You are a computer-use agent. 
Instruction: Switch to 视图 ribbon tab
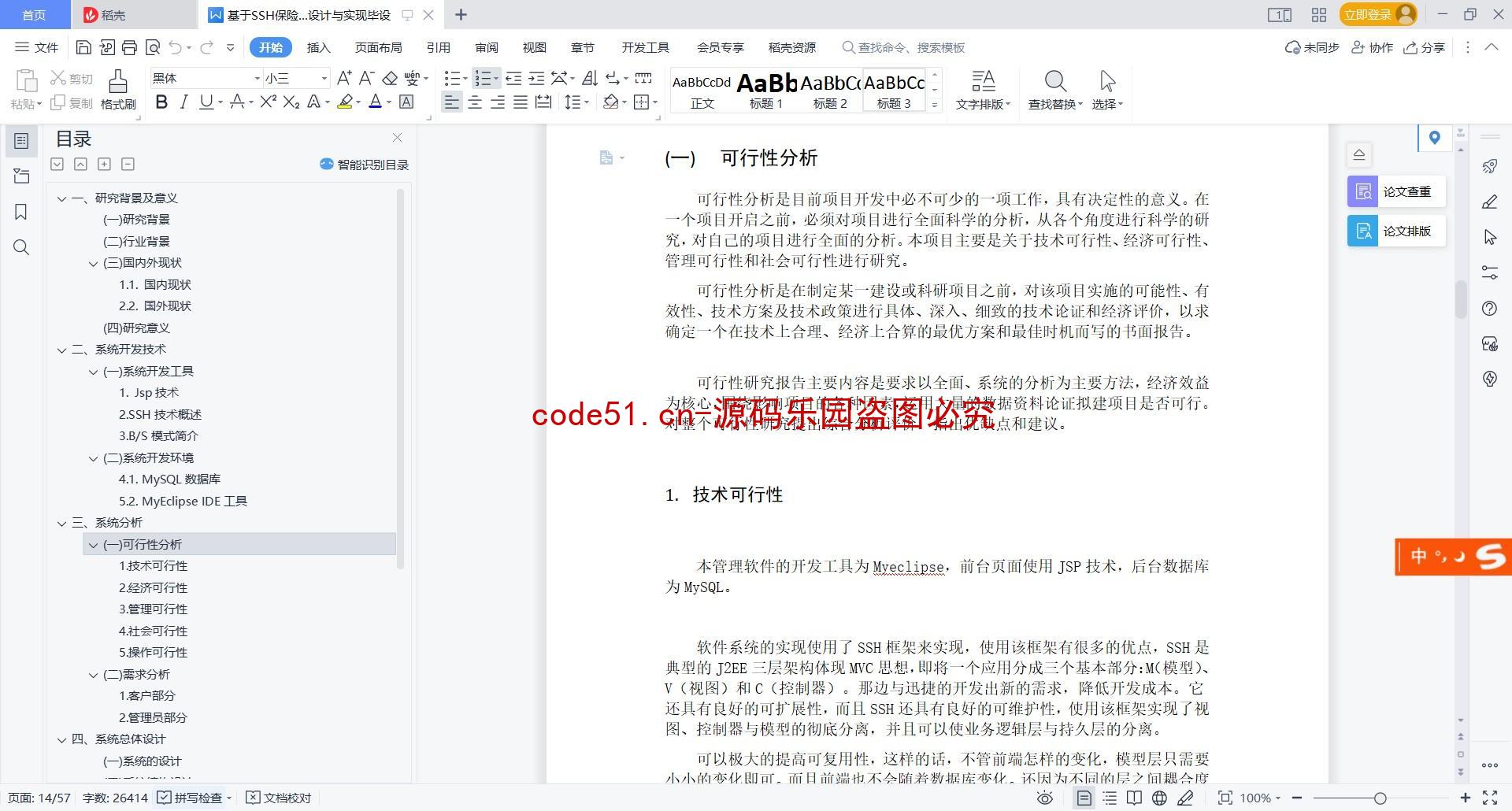534,47
